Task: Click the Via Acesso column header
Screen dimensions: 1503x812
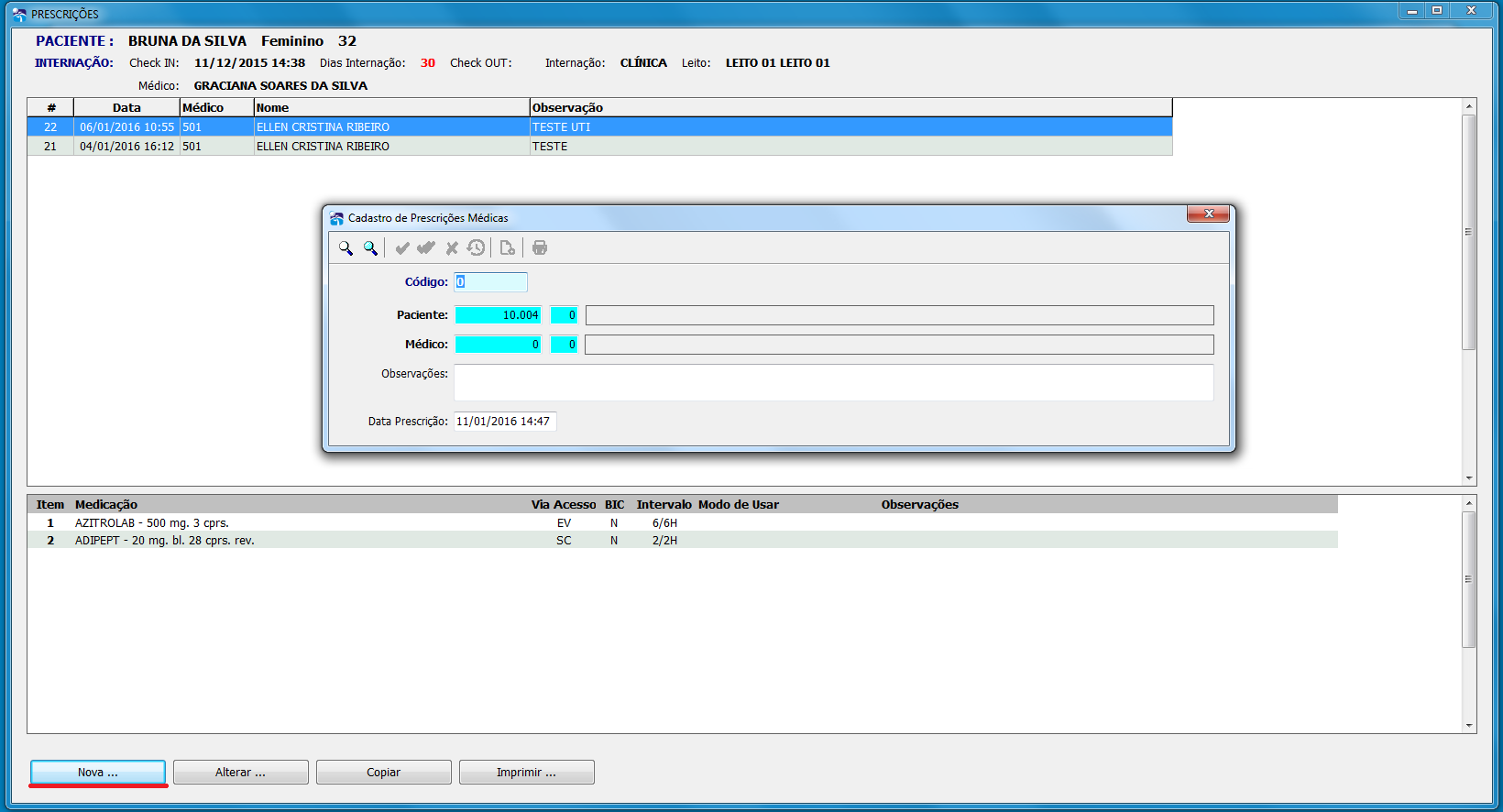Action: click(564, 505)
